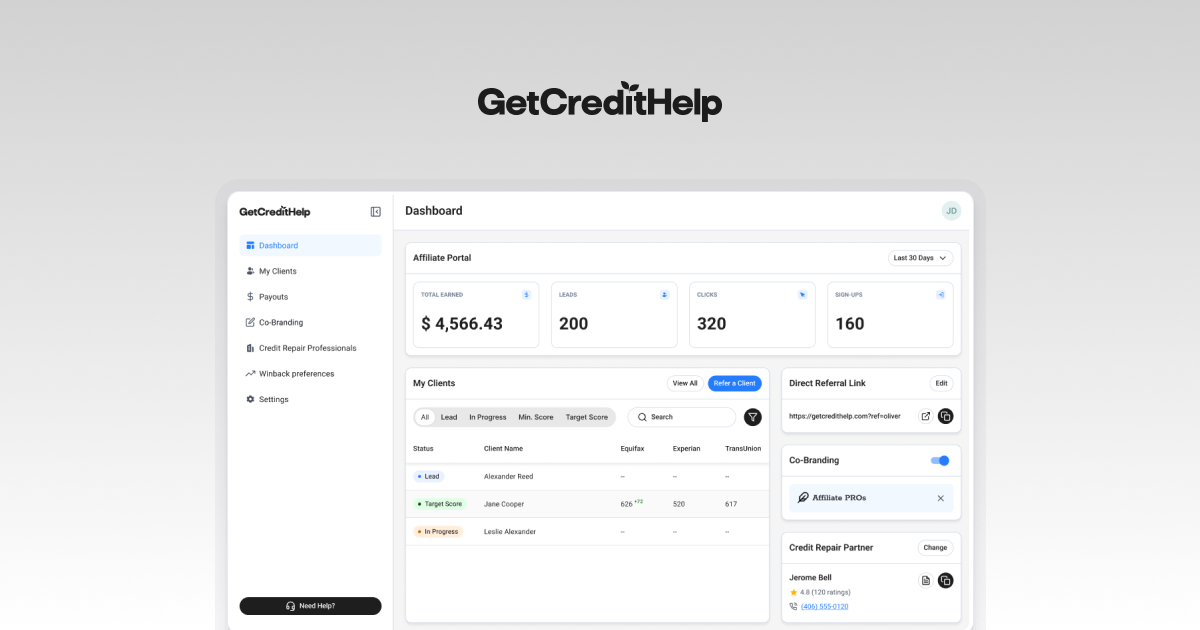The height and width of the screenshot is (630, 1200).
Task: Click the Clicks card cursor icon
Action: coord(802,294)
